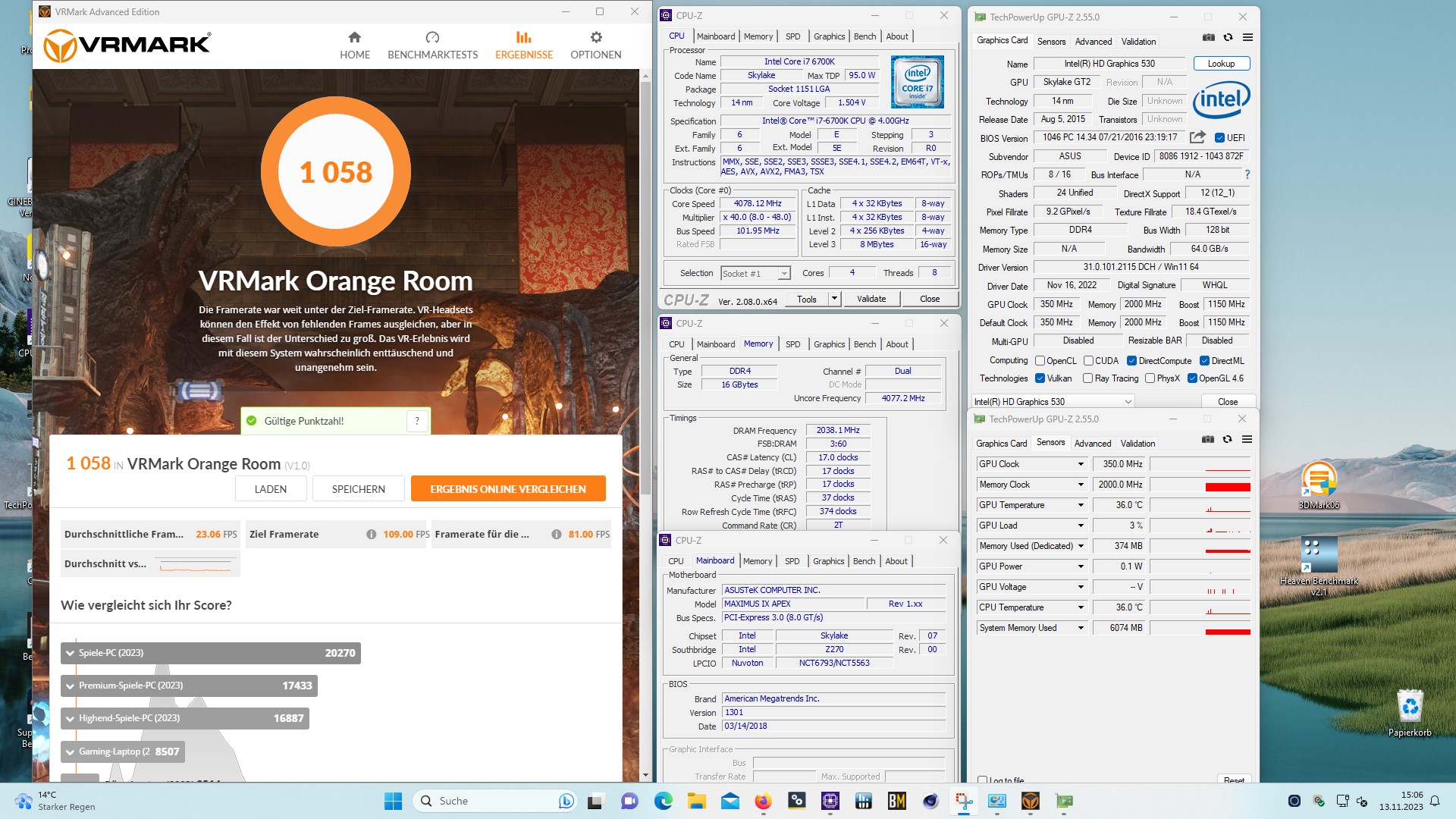Click Validate button in CPU-Z
The width and height of the screenshot is (1456, 819).
(871, 299)
